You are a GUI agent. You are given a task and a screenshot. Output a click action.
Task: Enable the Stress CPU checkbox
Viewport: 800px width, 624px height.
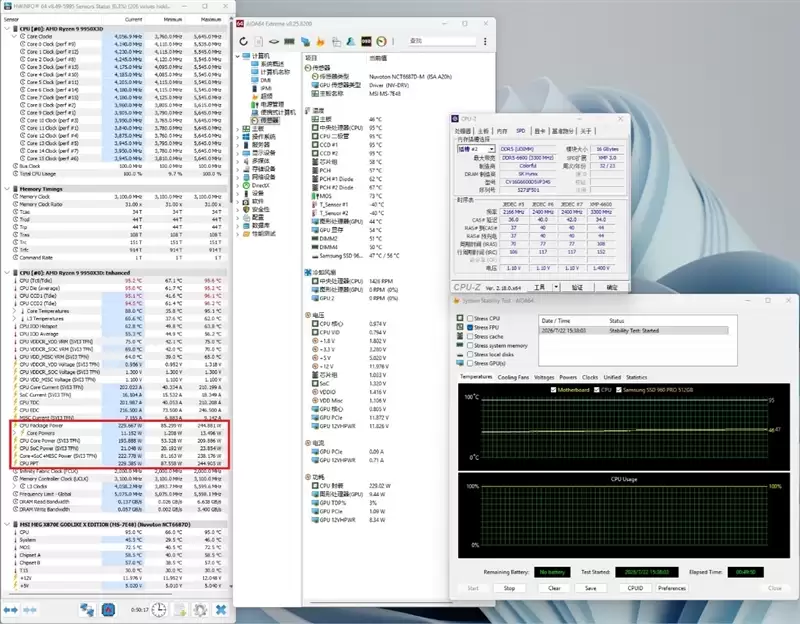point(470,318)
